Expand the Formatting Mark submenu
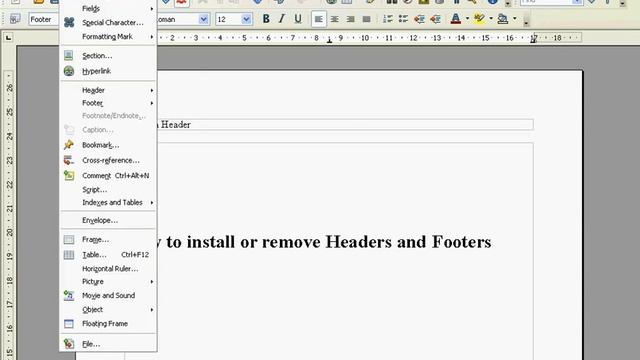 click(x=108, y=37)
